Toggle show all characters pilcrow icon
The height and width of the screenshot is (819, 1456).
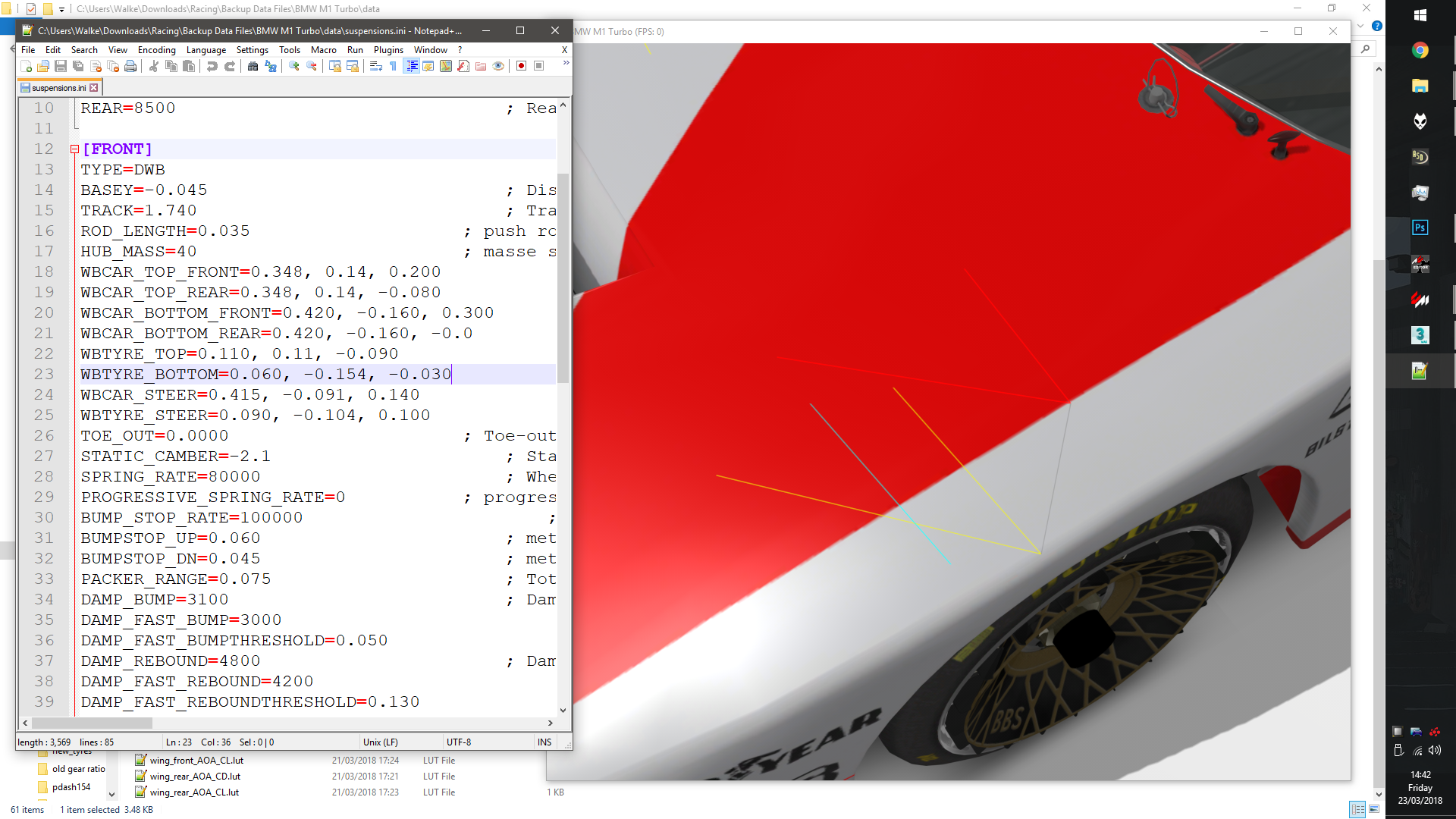pyautogui.click(x=394, y=66)
